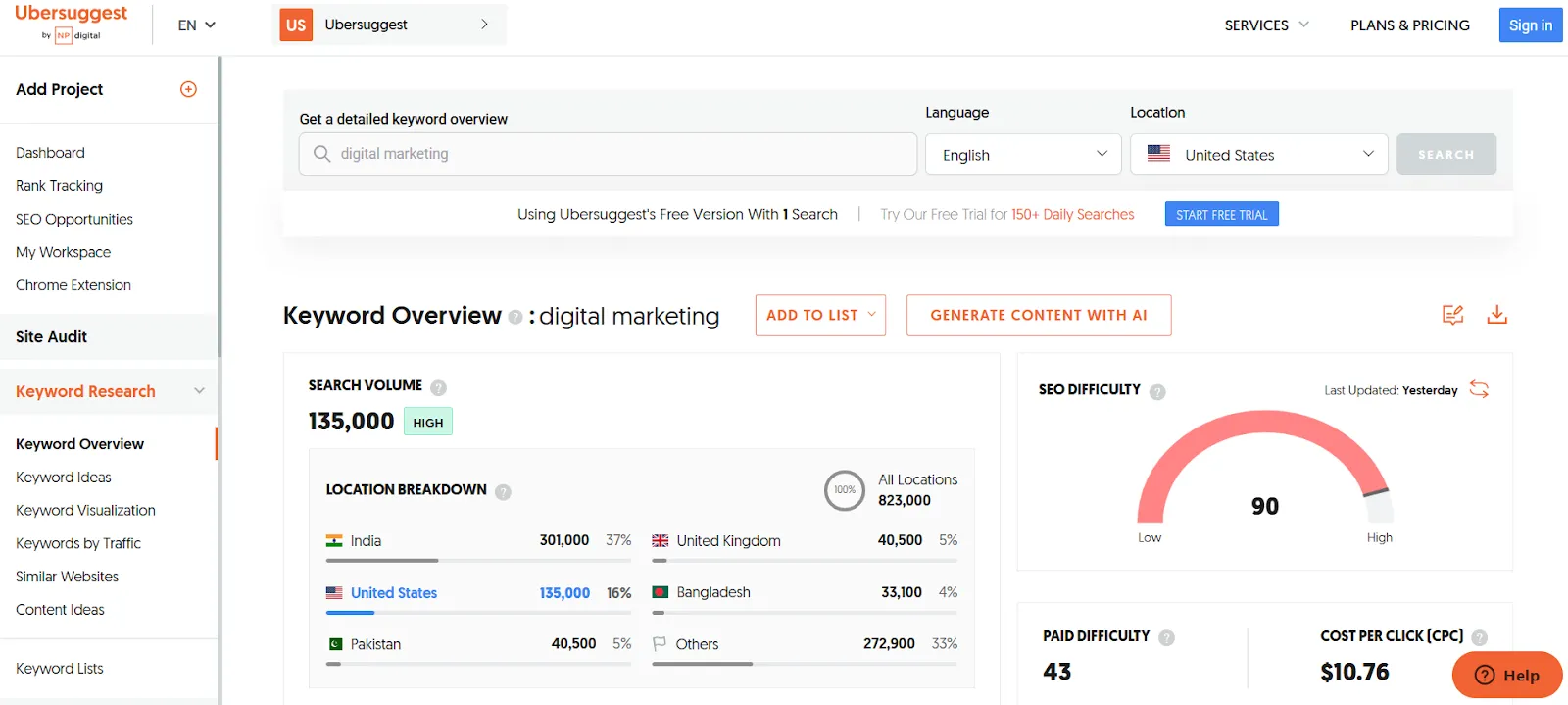Open Rank Tracking in sidebar

[59, 186]
